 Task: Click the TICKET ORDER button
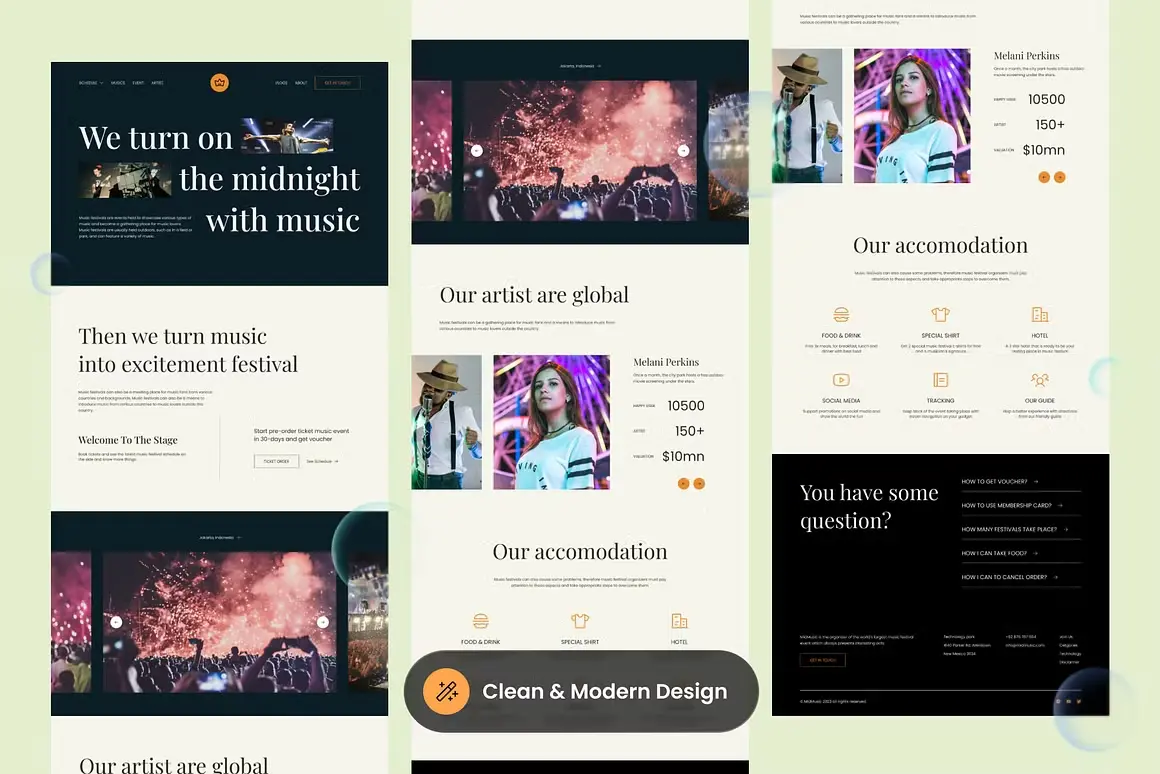pyautogui.click(x=276, y=461)
